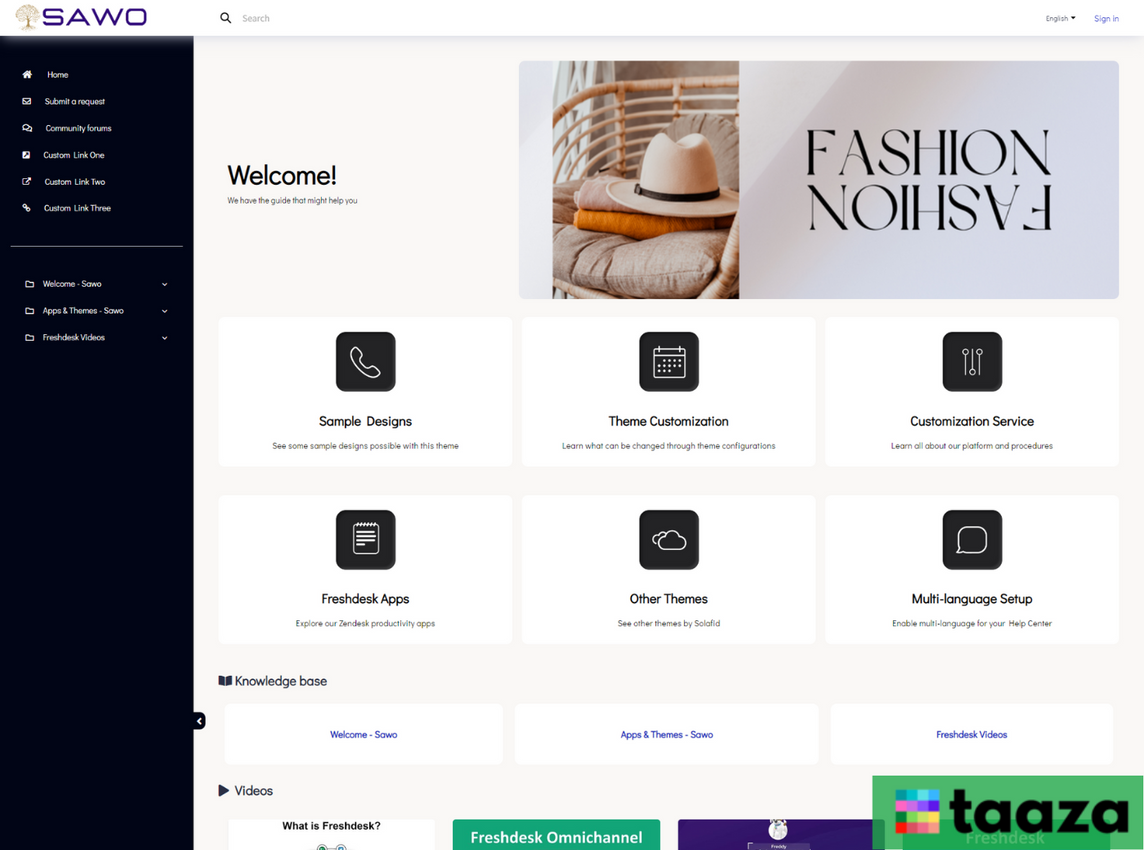Click the sliders icon for Customization Service
Image resolution: width=1144 pixels, height=850 pixels.
[x=971, y=362]
